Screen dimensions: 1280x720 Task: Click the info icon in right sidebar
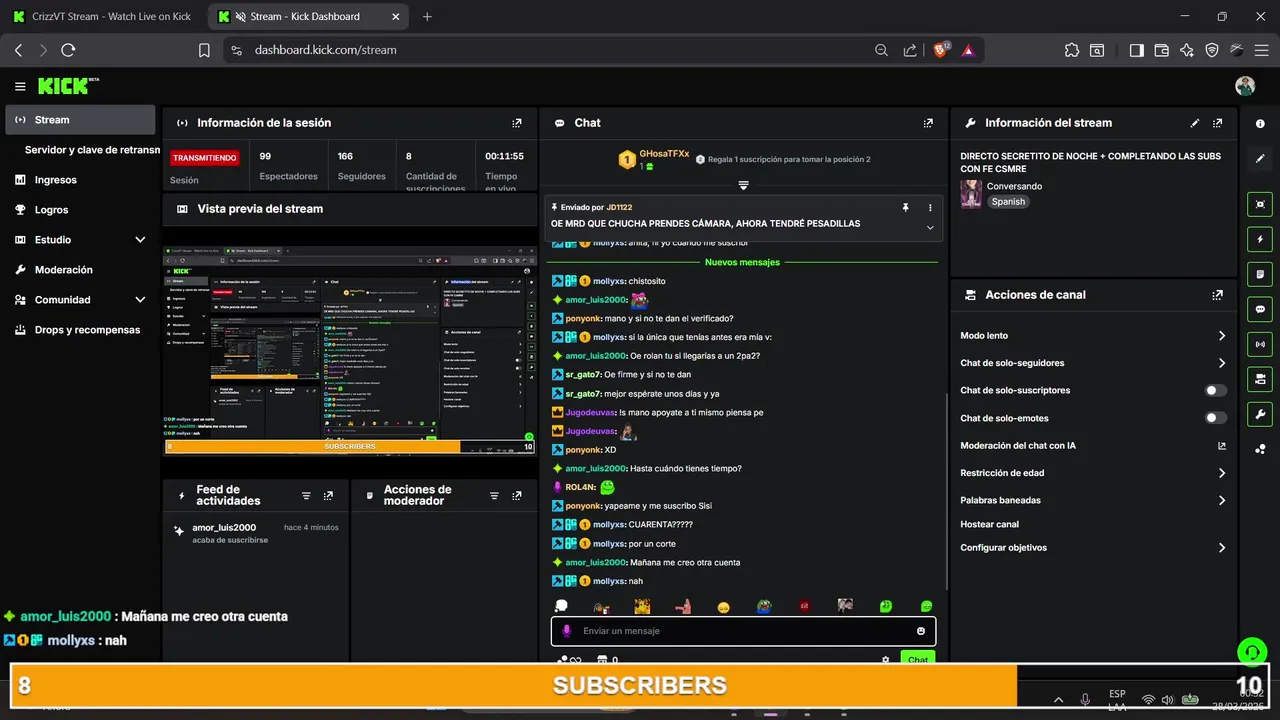1260,123
